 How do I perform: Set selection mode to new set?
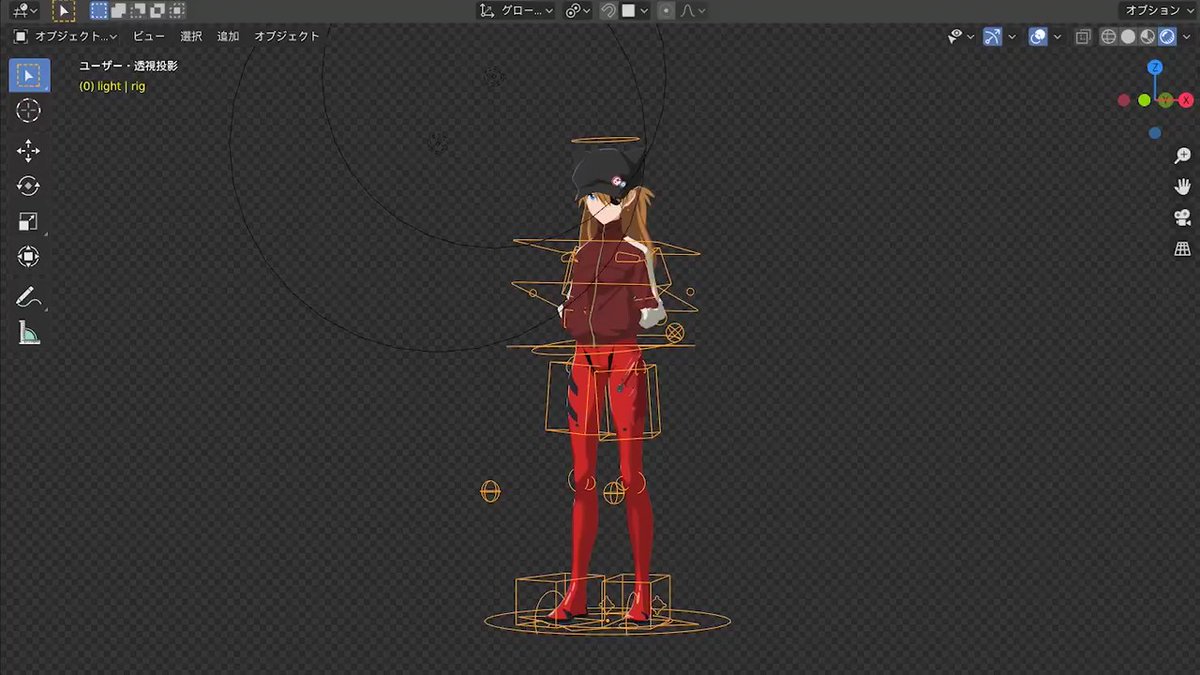pyautogui.click(x=99, y=11)
